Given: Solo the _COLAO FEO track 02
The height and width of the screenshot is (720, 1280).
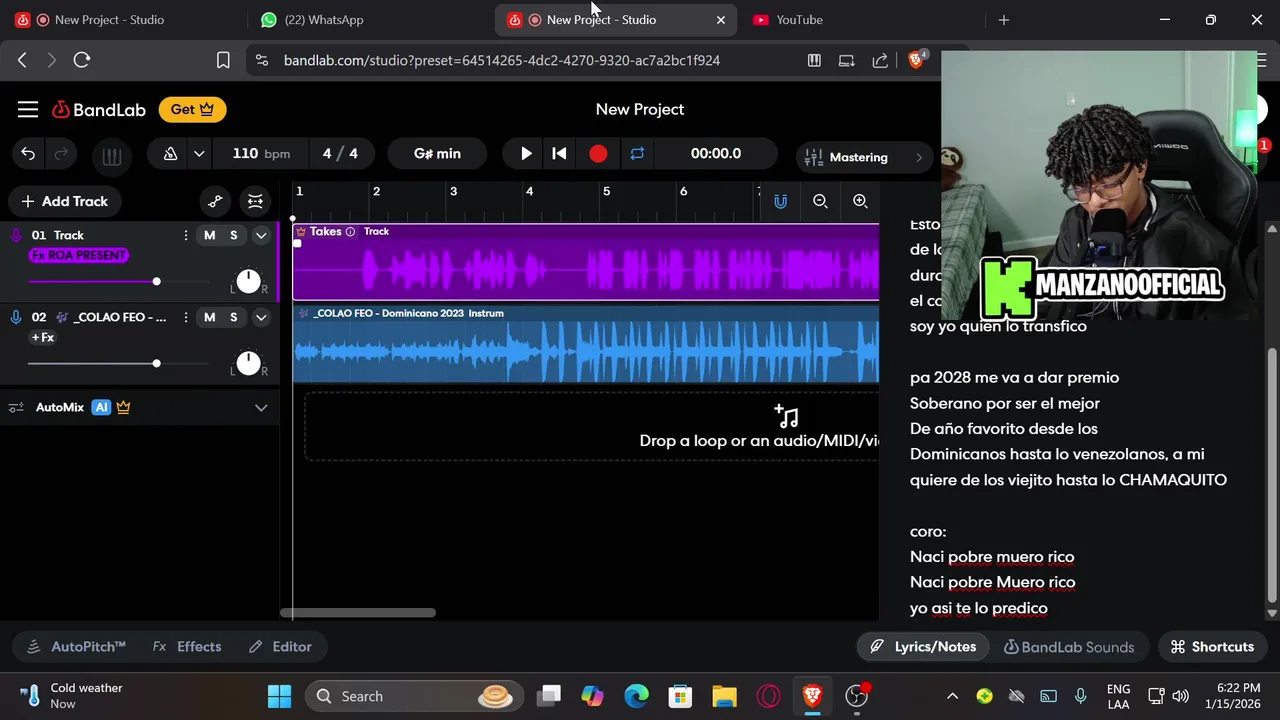Looking at the screenshot, I should [234, 317].
